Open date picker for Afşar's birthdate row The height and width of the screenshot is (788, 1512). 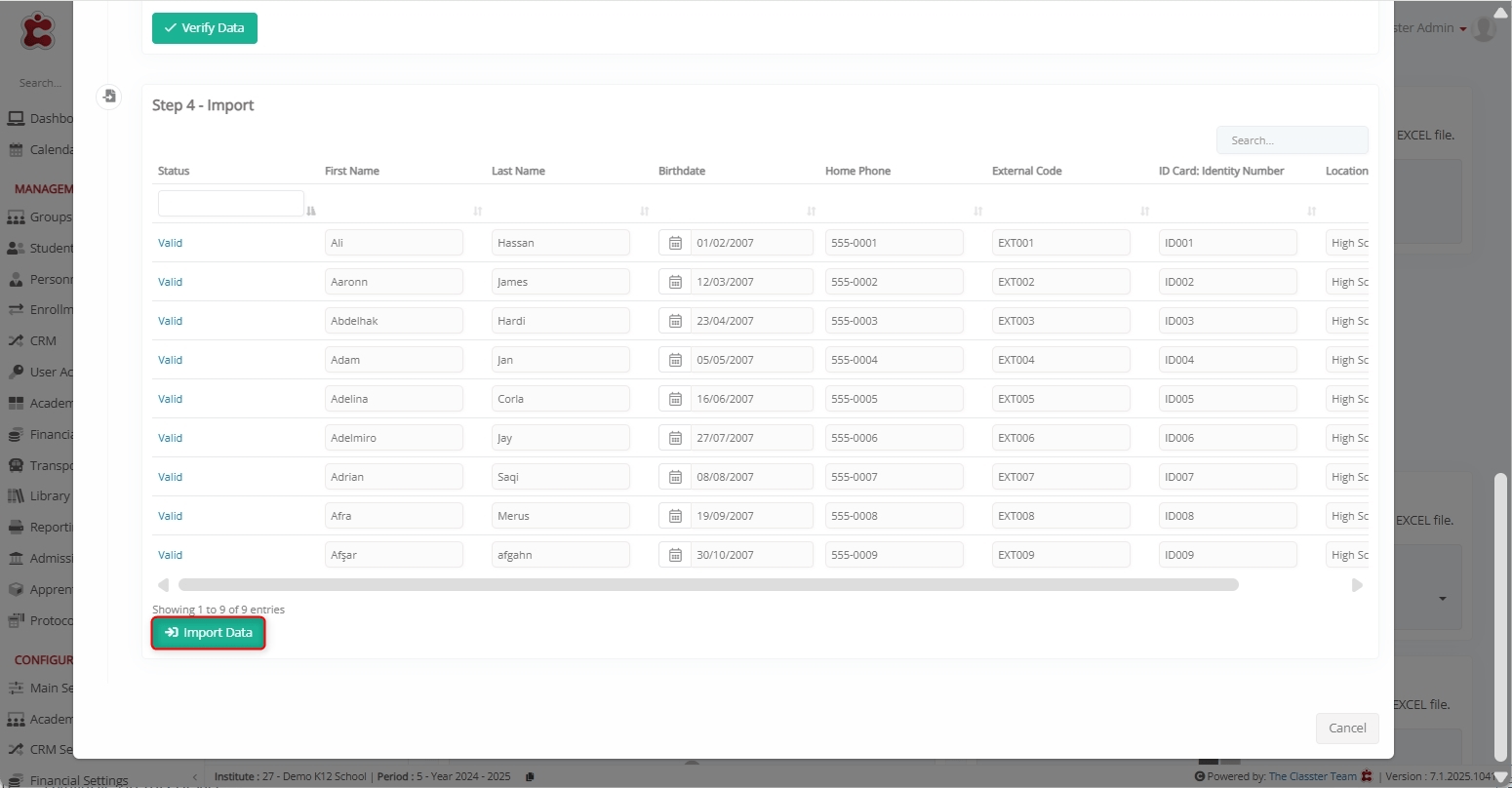(675, 555)
